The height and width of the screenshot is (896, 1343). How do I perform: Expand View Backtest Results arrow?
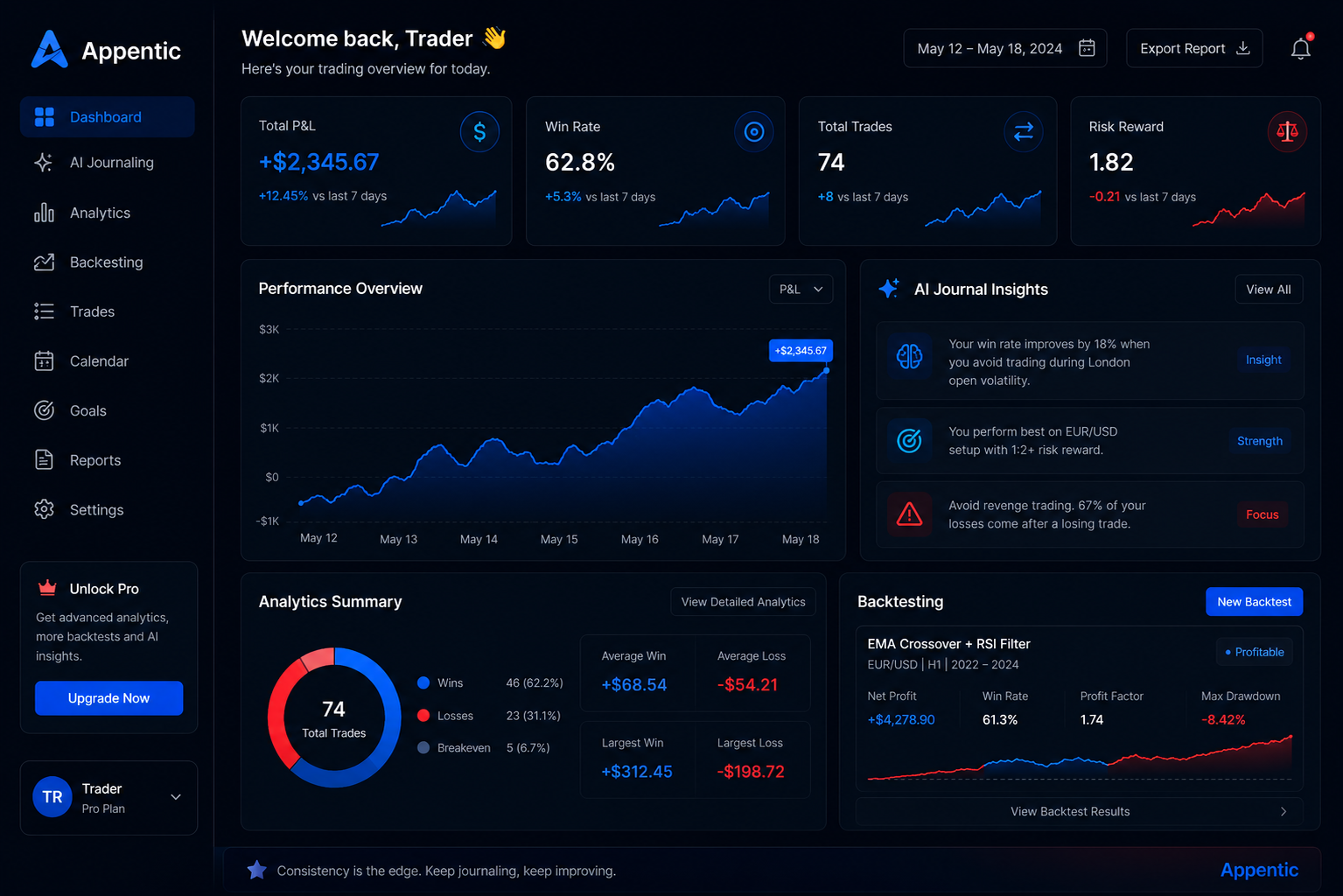pos(1284,812)
